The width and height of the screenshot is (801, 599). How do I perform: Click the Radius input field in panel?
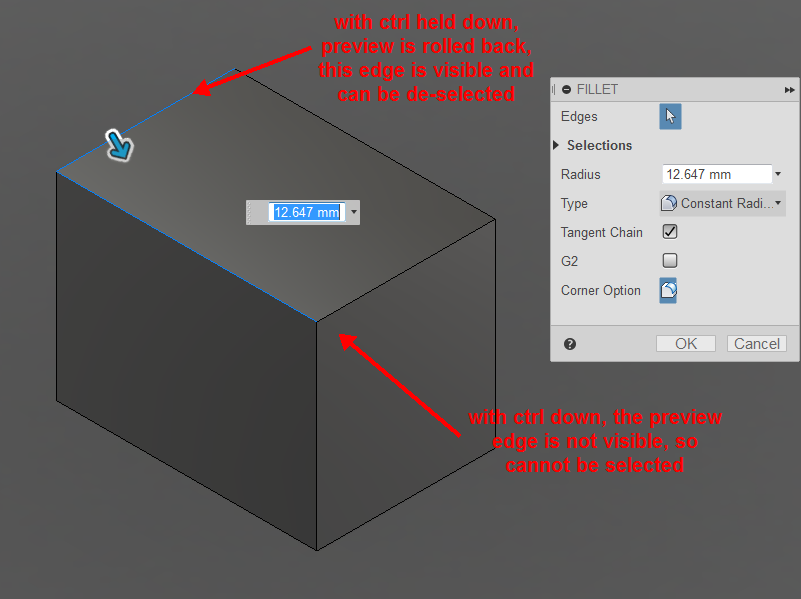coord(717,174)
